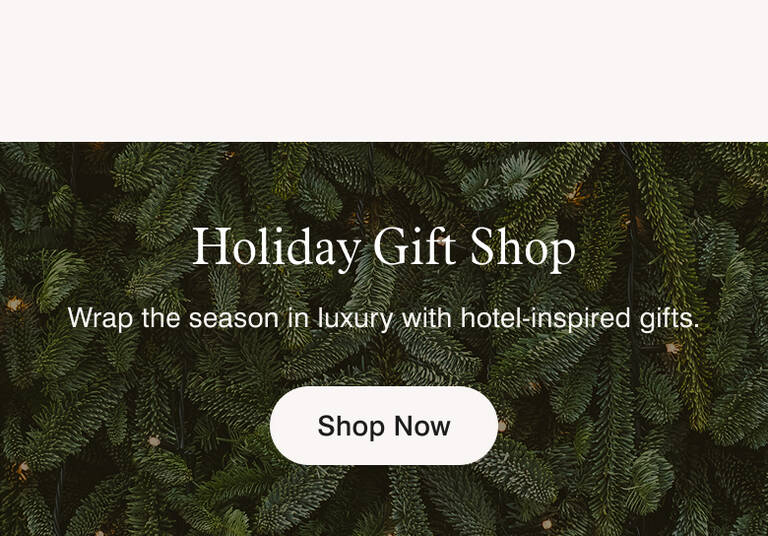Click the word "Wrap" in the subtitle

point(100,319)
